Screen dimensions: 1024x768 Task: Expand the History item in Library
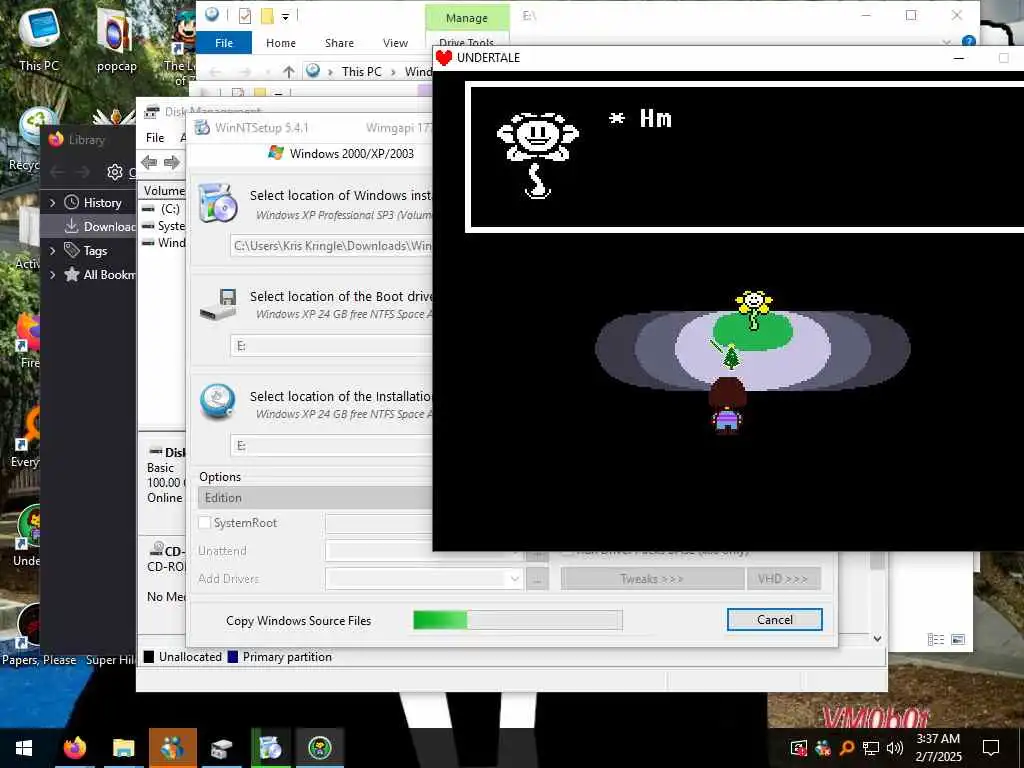tap(53, 203)
